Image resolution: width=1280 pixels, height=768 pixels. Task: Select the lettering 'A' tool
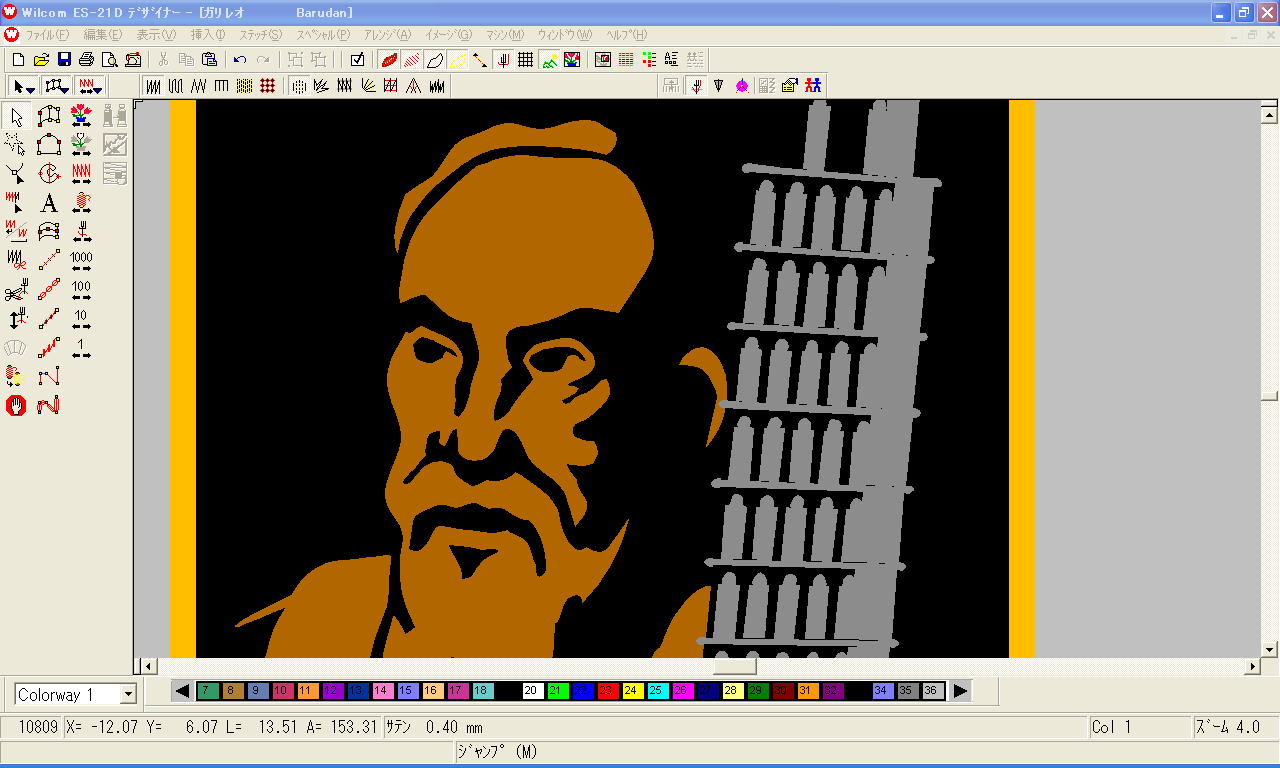[49, 203]
